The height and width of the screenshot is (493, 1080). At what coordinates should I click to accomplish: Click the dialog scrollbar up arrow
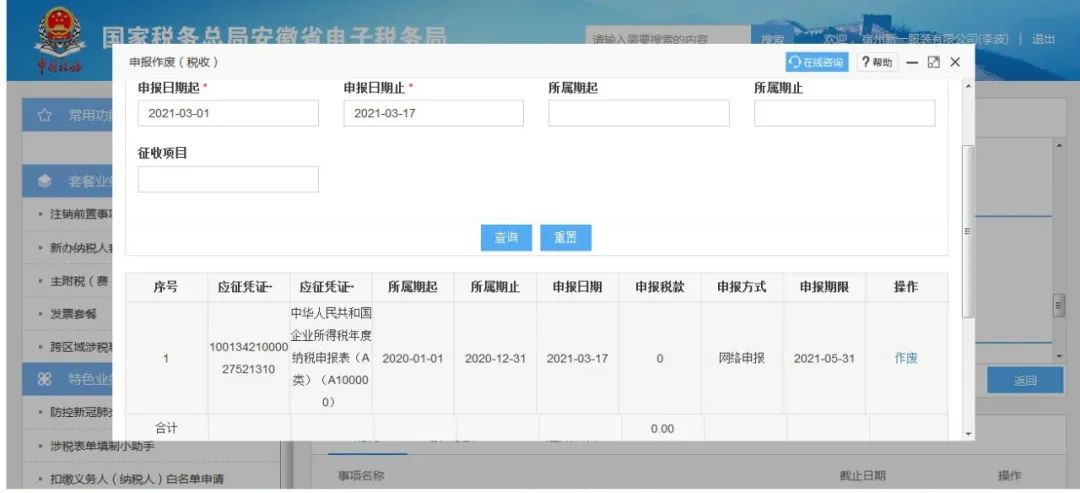click(x=968, y=86)
